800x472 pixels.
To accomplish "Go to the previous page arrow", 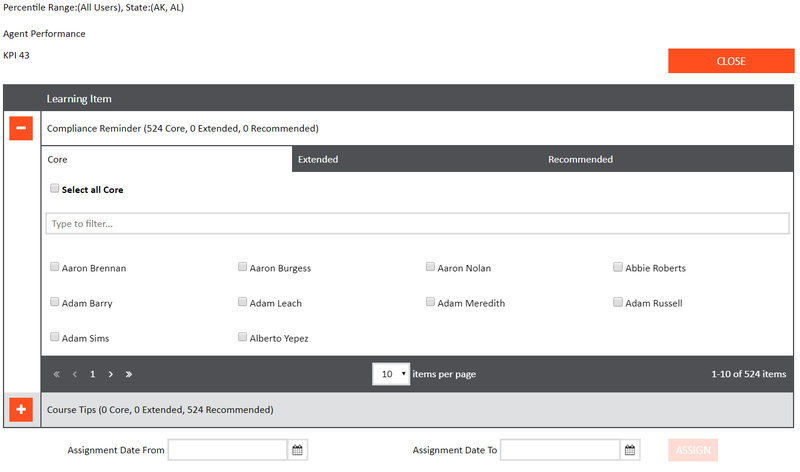I will (x=75, y=374).
